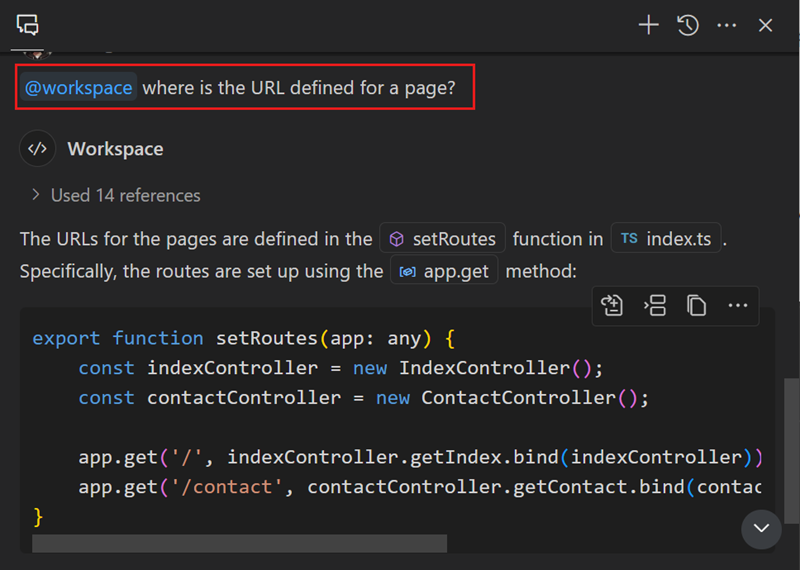This screenshot has height=570, width=800.
Task: Go to the app.get symbol reference
Action: [x=444, y=271]
